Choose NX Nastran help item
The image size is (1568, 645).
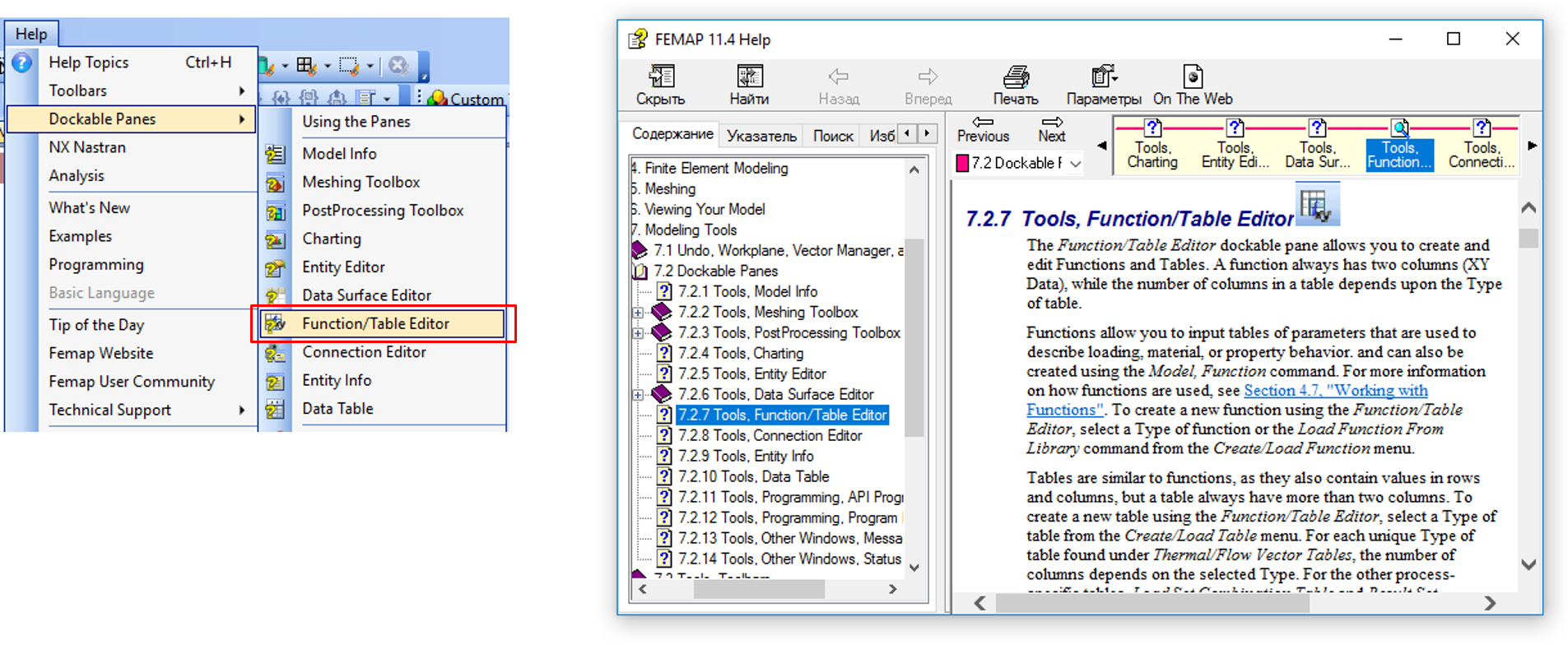pos(87,148)
